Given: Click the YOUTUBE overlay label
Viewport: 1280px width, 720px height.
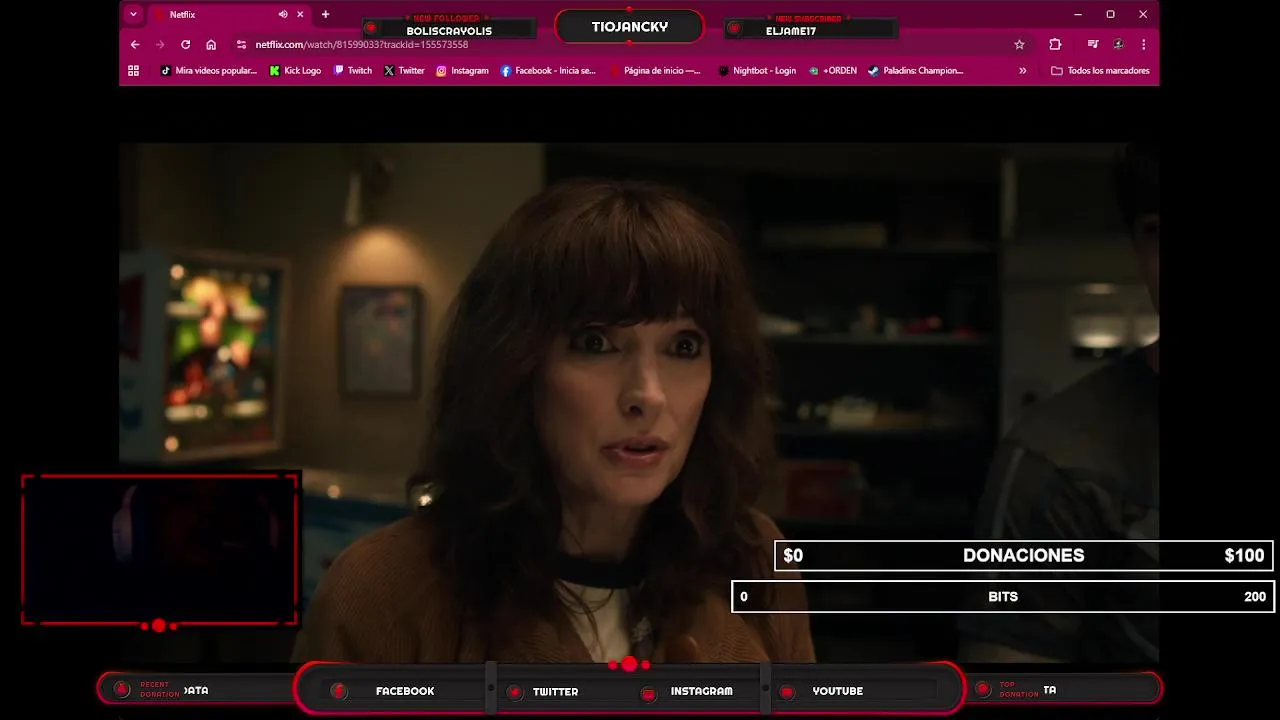Looking at the screenshot, I should click(x=837, y=691).
